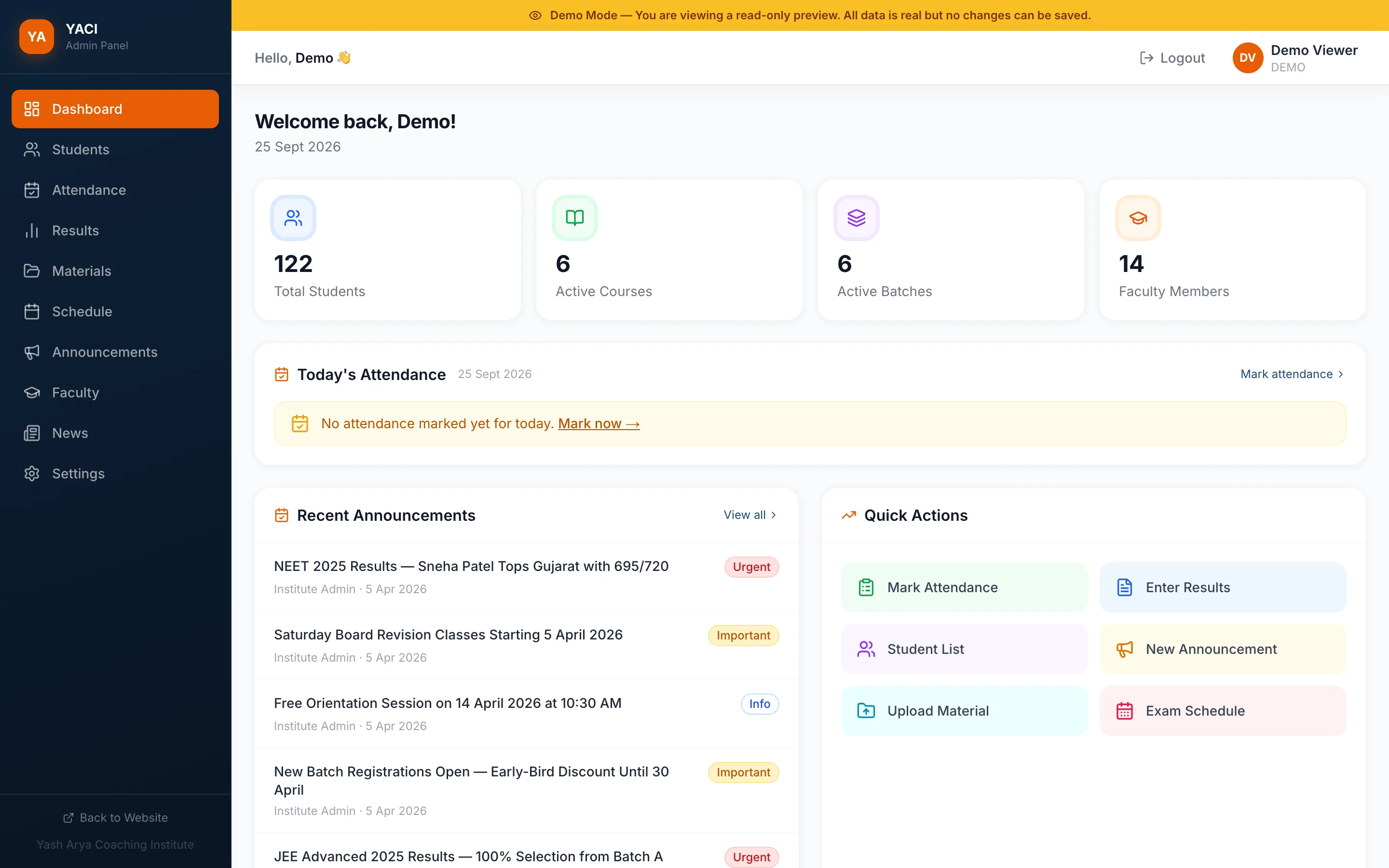Screen dimensions: 1389x868
Task: Click the Enter Results quick action
Action: pos(1223,587)
